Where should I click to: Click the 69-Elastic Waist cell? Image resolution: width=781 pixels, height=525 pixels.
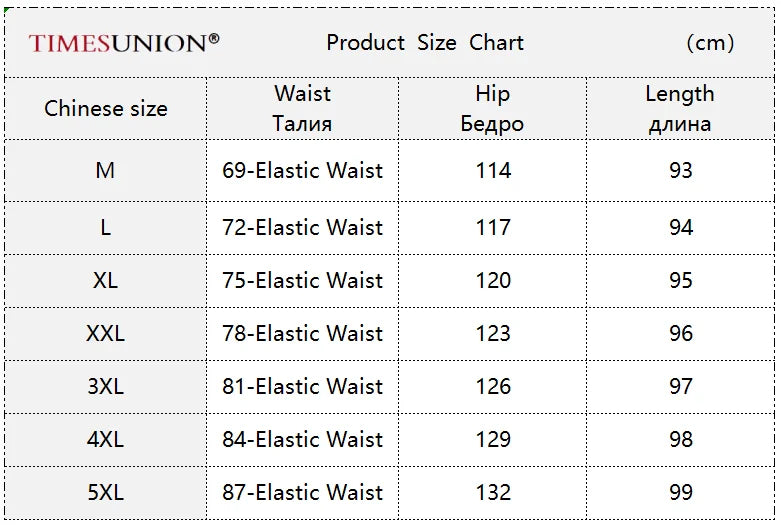coord(302,171)
